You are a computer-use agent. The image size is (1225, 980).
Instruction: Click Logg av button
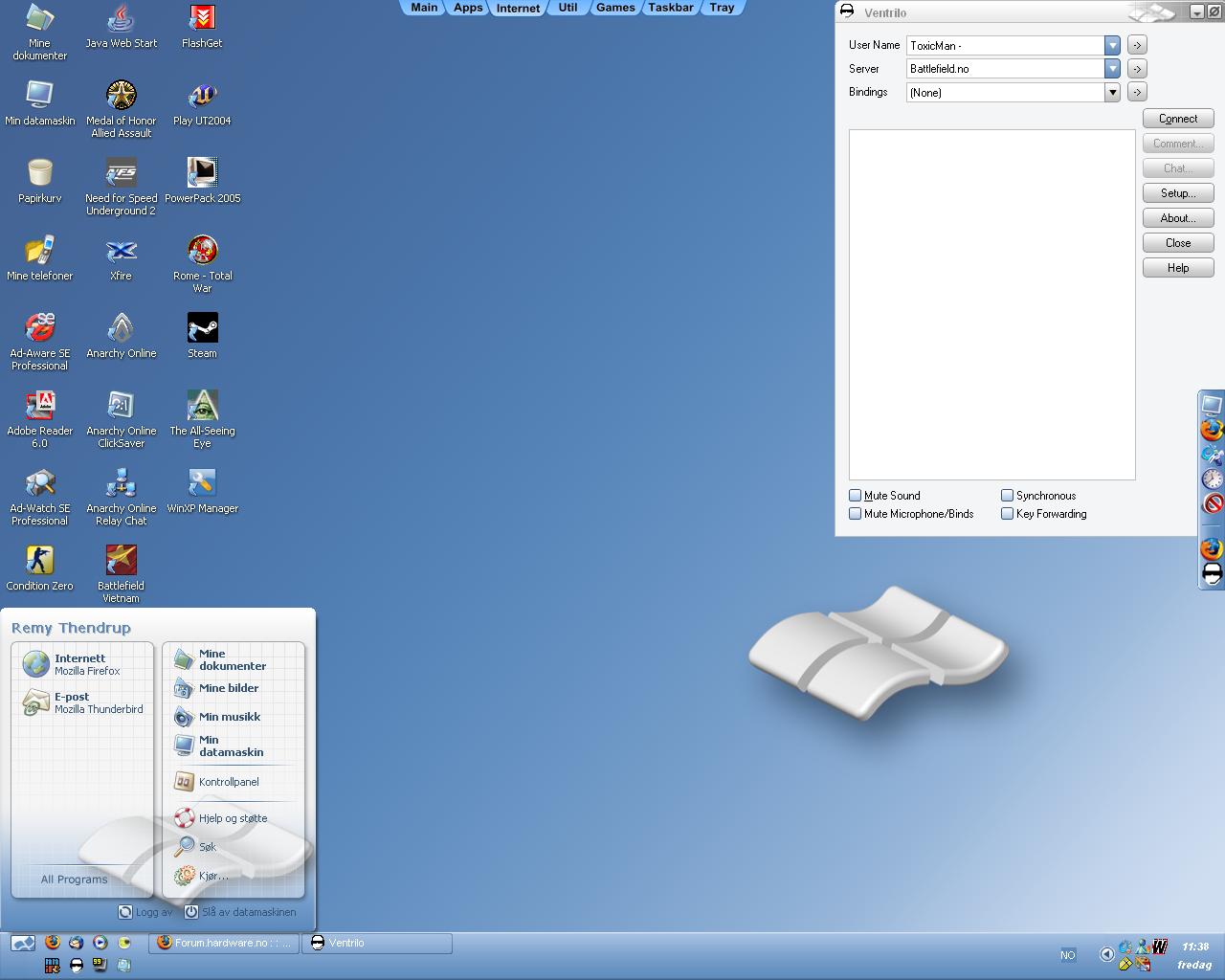(145, 912)
